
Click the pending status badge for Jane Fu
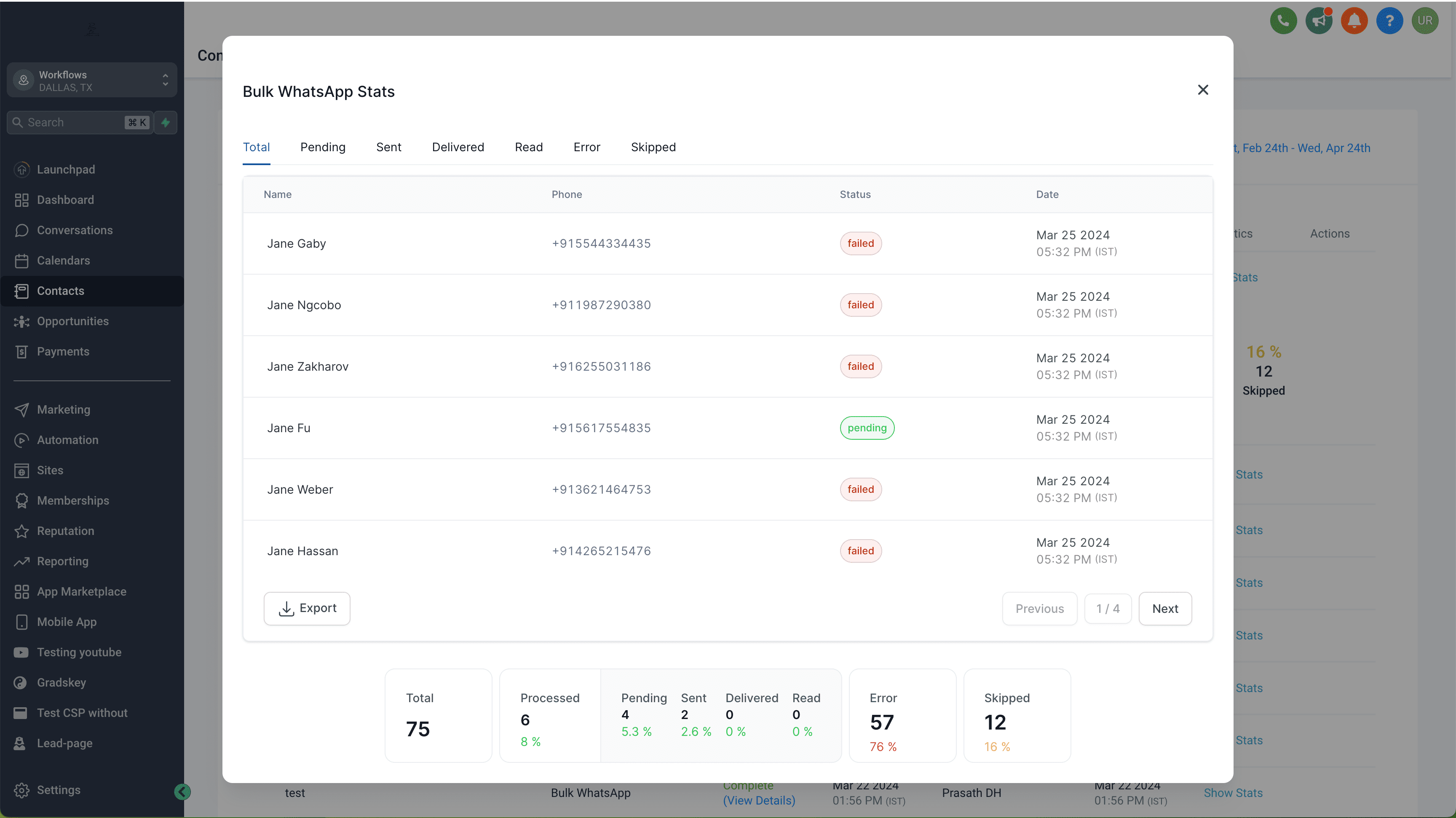pos(867,428)
